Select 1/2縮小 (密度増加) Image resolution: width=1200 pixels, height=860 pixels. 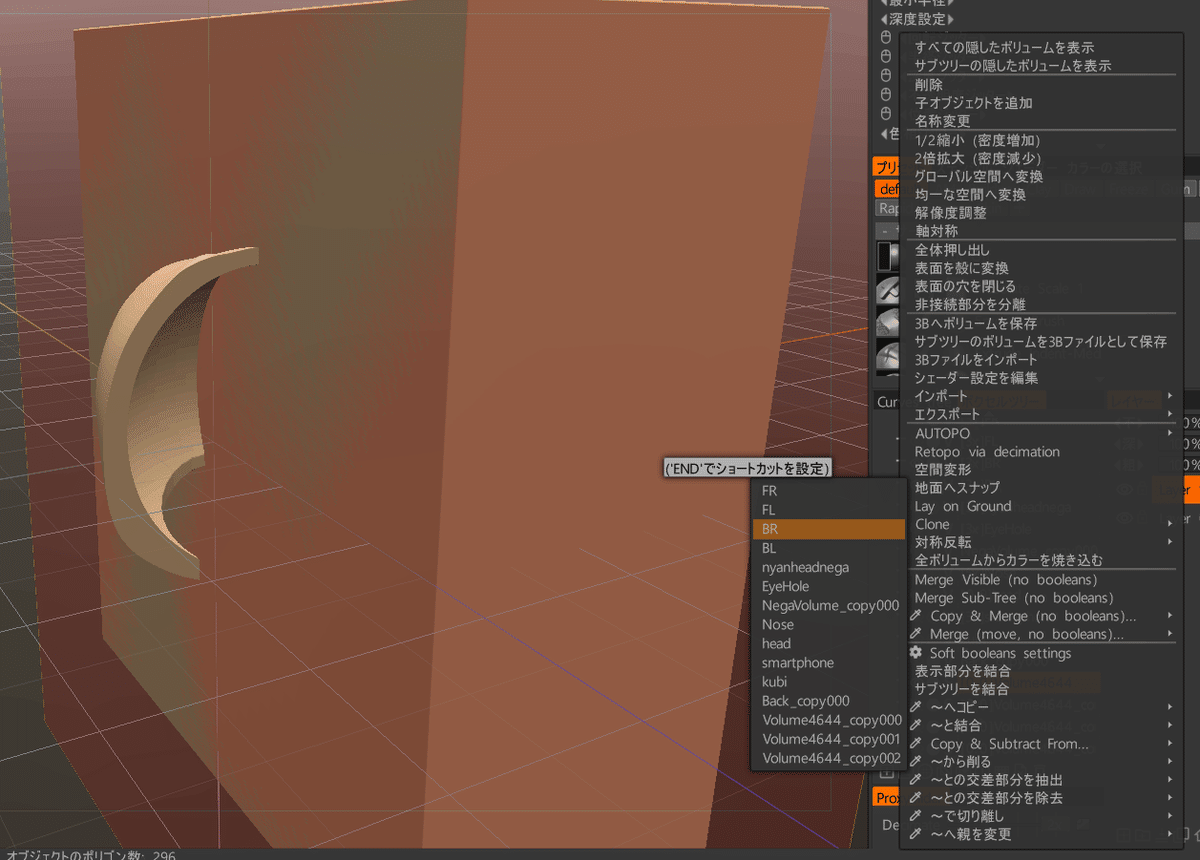[x=978, y=141]
